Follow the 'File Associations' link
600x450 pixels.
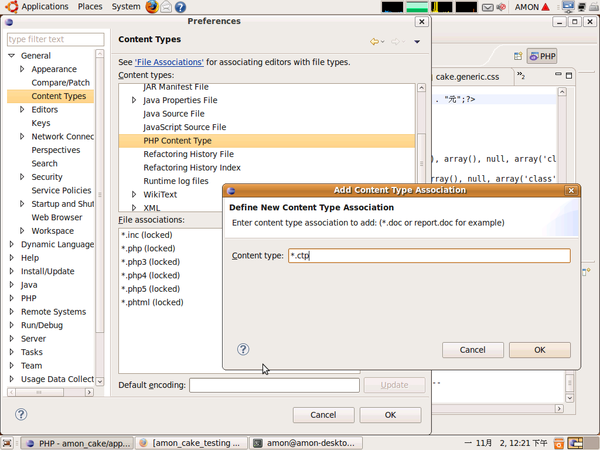(169, 62)
